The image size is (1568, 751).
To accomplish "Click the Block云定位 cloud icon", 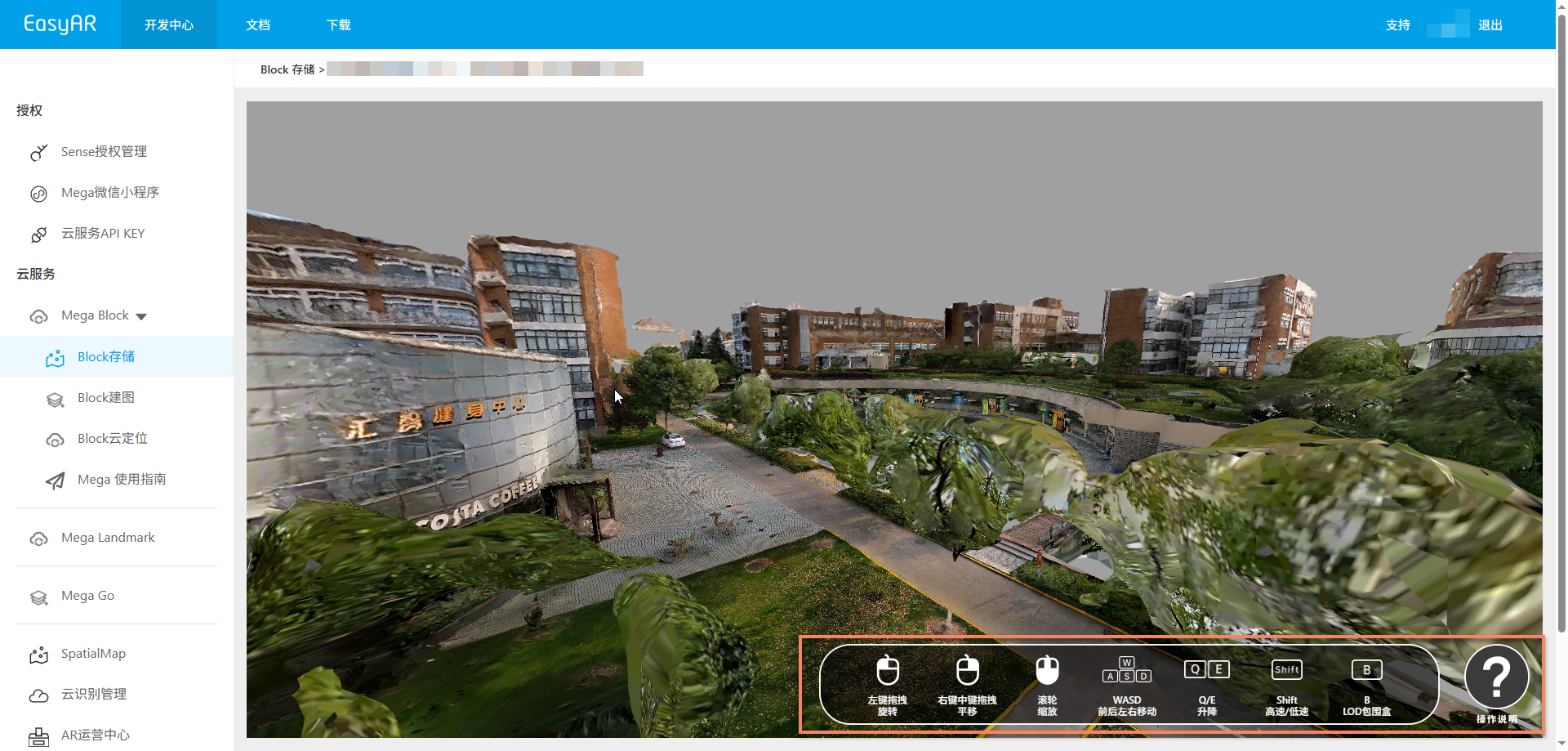I will click(55, 440).
